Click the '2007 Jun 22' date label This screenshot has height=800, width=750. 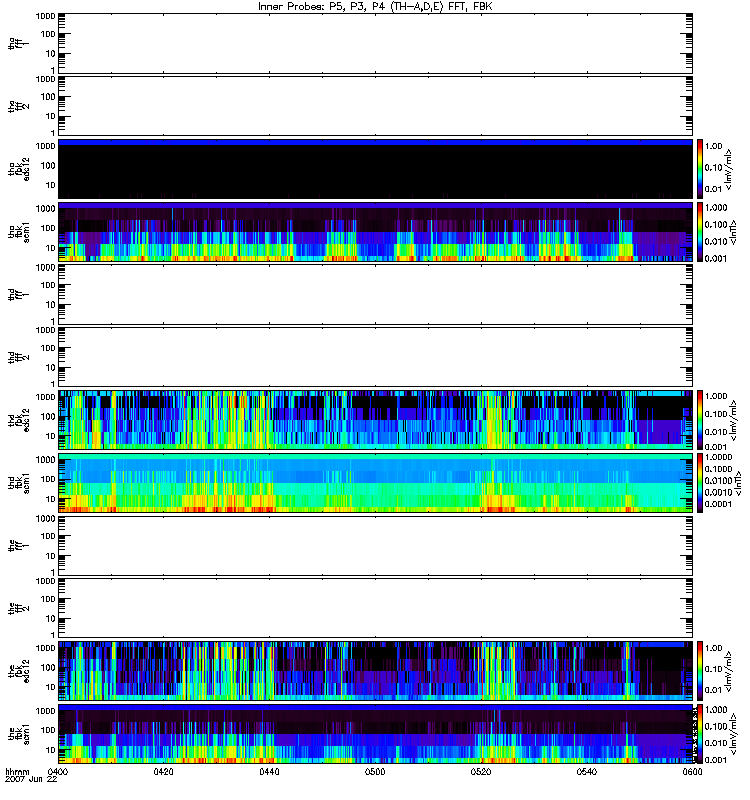[x=31, y=780]
